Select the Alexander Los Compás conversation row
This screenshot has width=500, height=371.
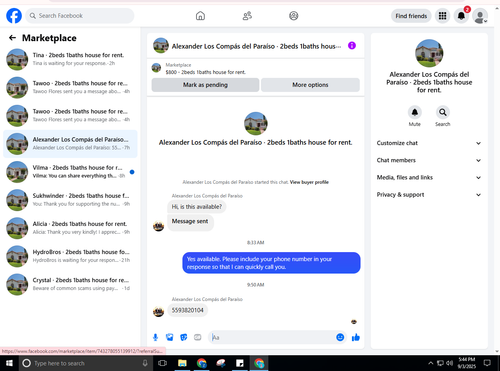click(70, 144)
